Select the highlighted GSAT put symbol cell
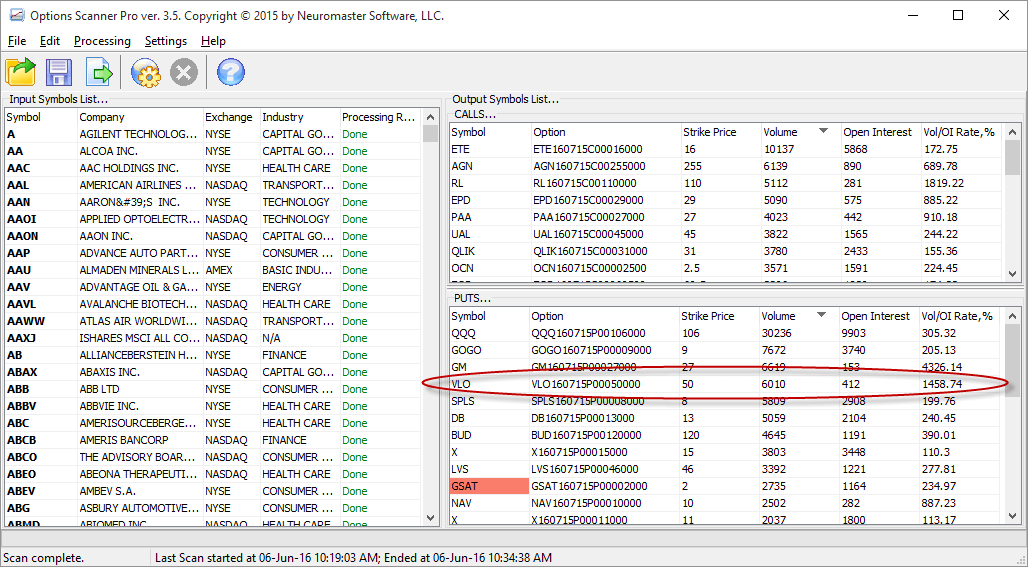The width and height of the screenshot is (1028, 567). coord(489,486)
